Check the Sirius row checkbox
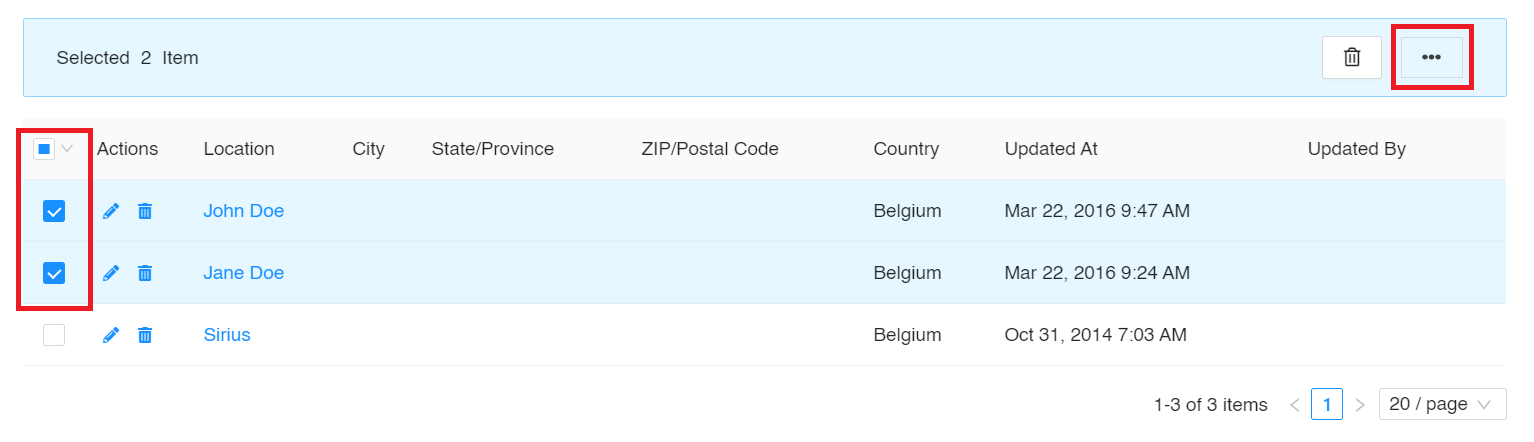This screenshot has height=442, width=1534. coord(54,335)
